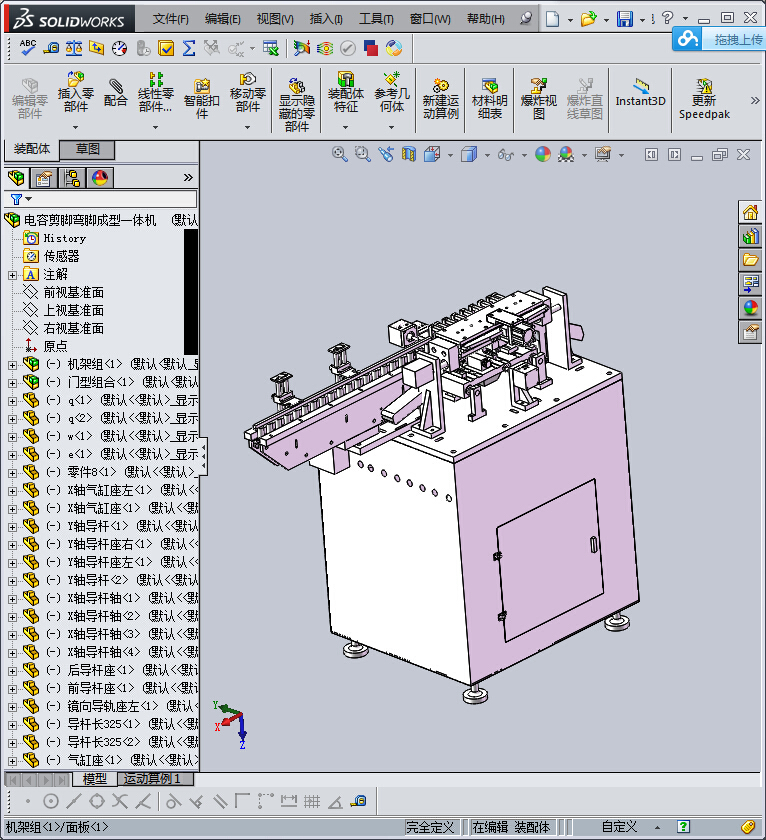Click the Save disk icon
The height and width of the screenshot is (840, 766).
pyautogui.click(x=625, y=19)
